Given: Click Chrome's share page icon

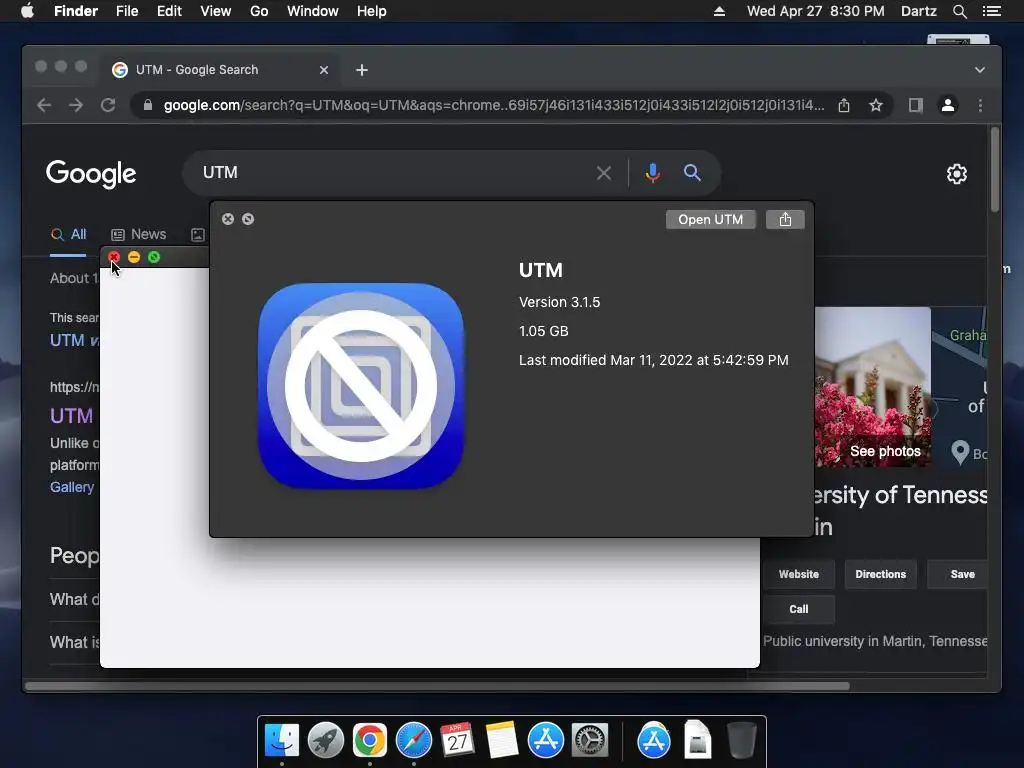Looking at the screenshot, I should [844, 105].
